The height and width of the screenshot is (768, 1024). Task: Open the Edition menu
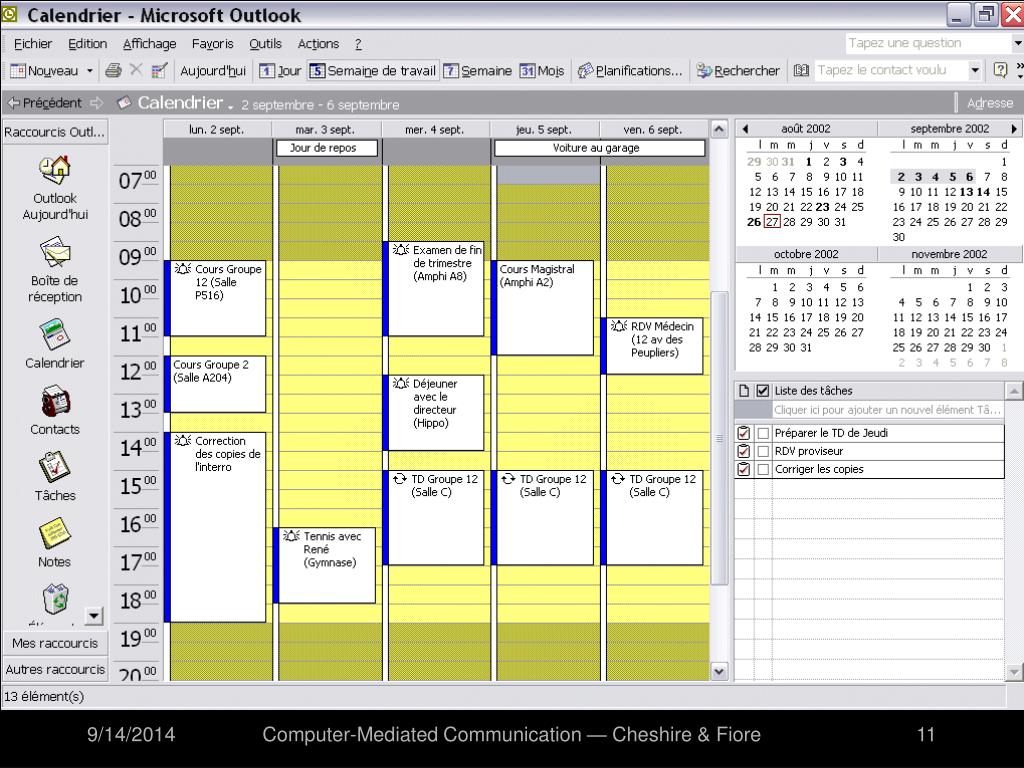click(88, 44)
